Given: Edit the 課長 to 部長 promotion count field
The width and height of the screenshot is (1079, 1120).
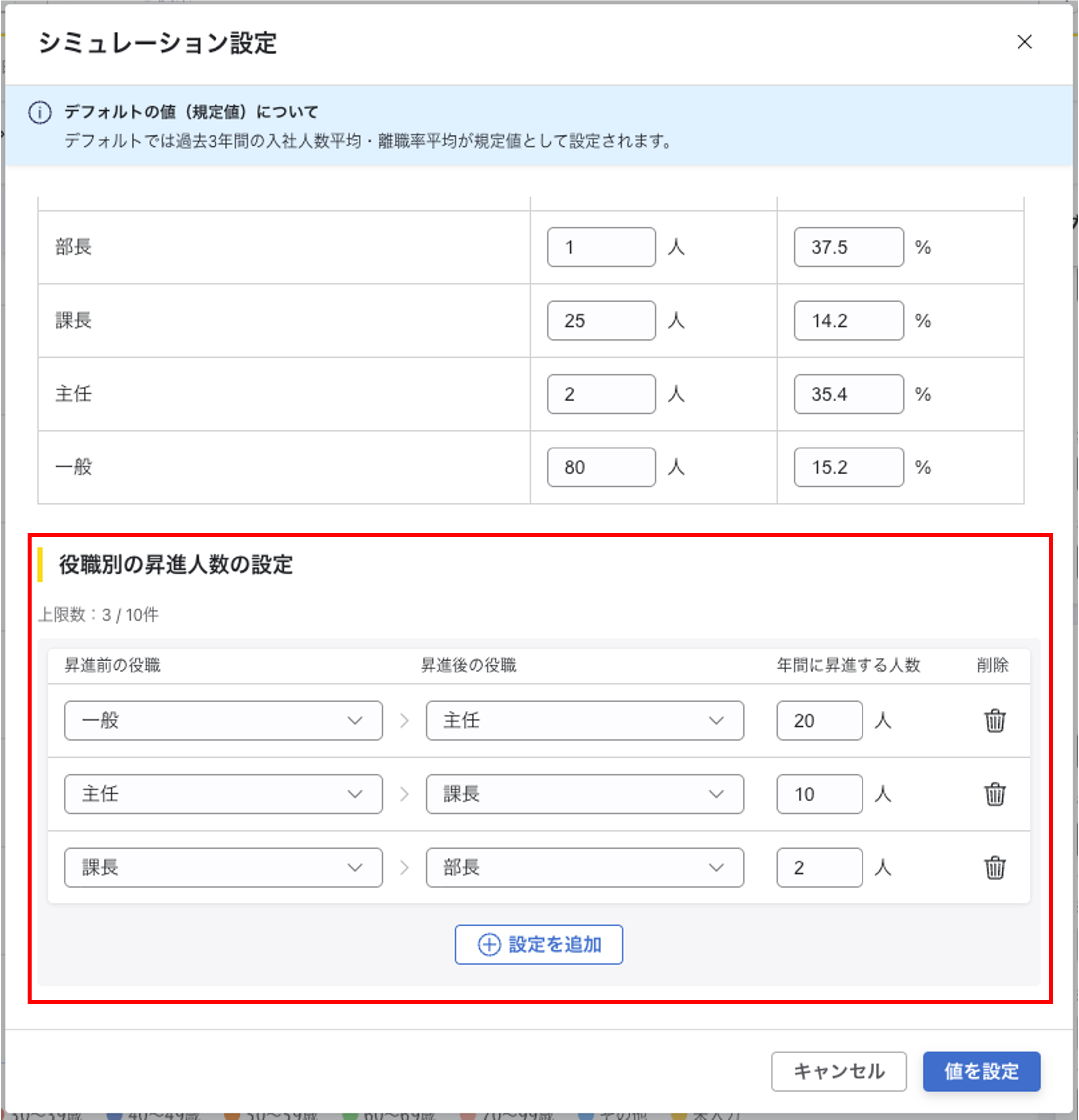Looking at the screenshot, I should tap(819, 867).
